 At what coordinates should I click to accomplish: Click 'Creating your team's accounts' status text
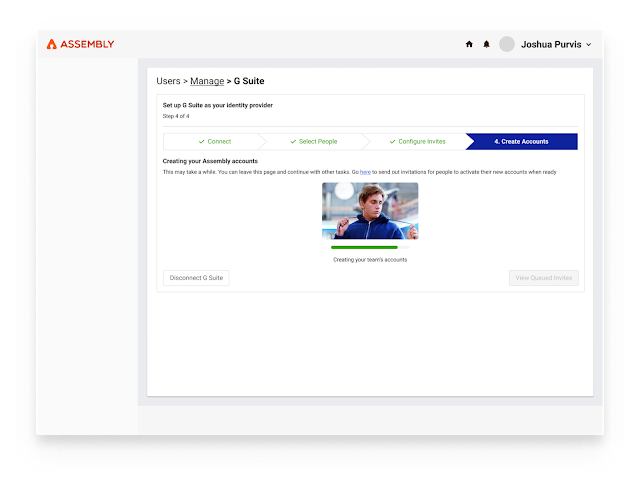click(x=370, y=260)
